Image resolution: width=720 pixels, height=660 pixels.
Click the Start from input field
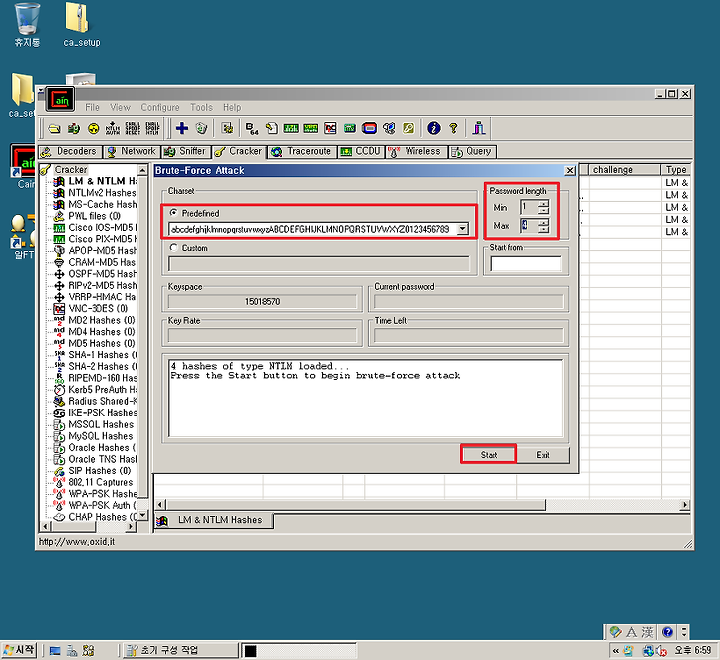(x=526, y=264)
